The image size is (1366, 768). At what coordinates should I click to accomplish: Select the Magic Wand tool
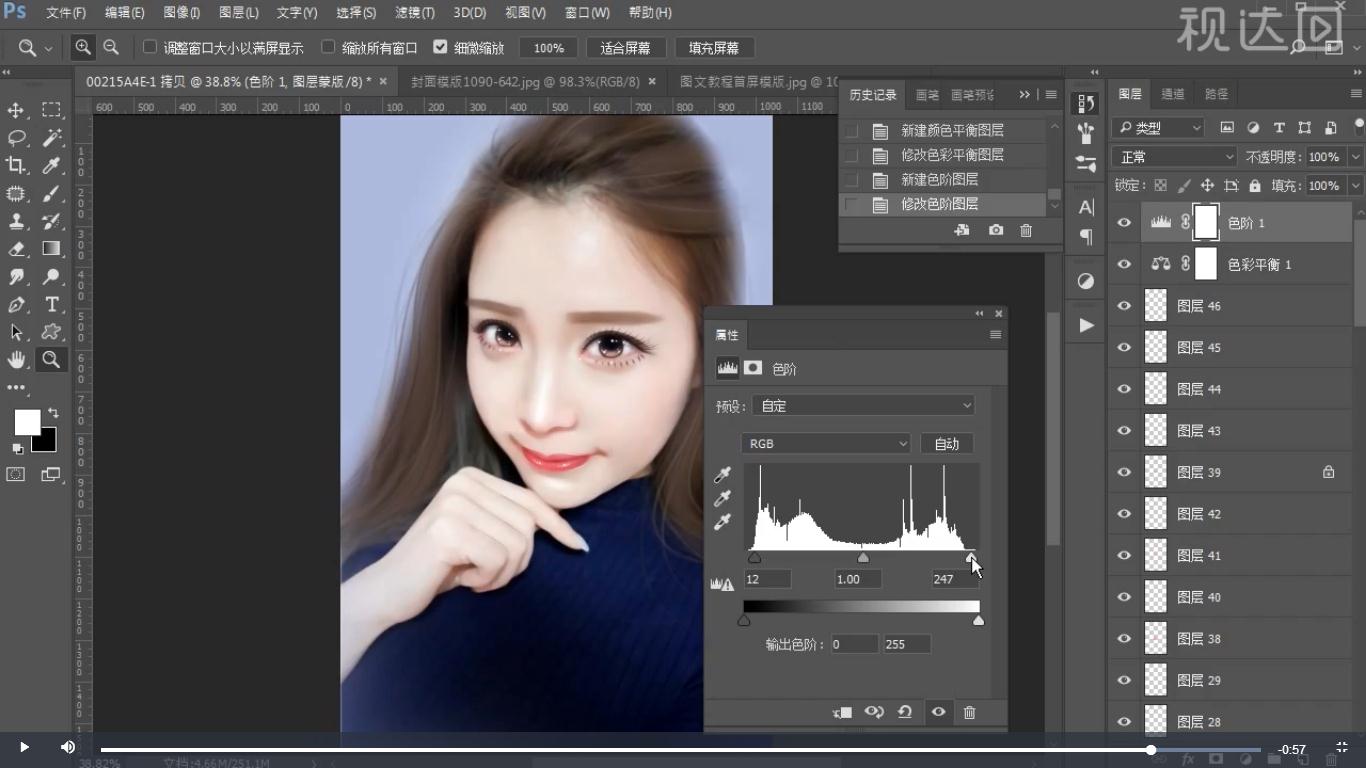pos(51,138)
